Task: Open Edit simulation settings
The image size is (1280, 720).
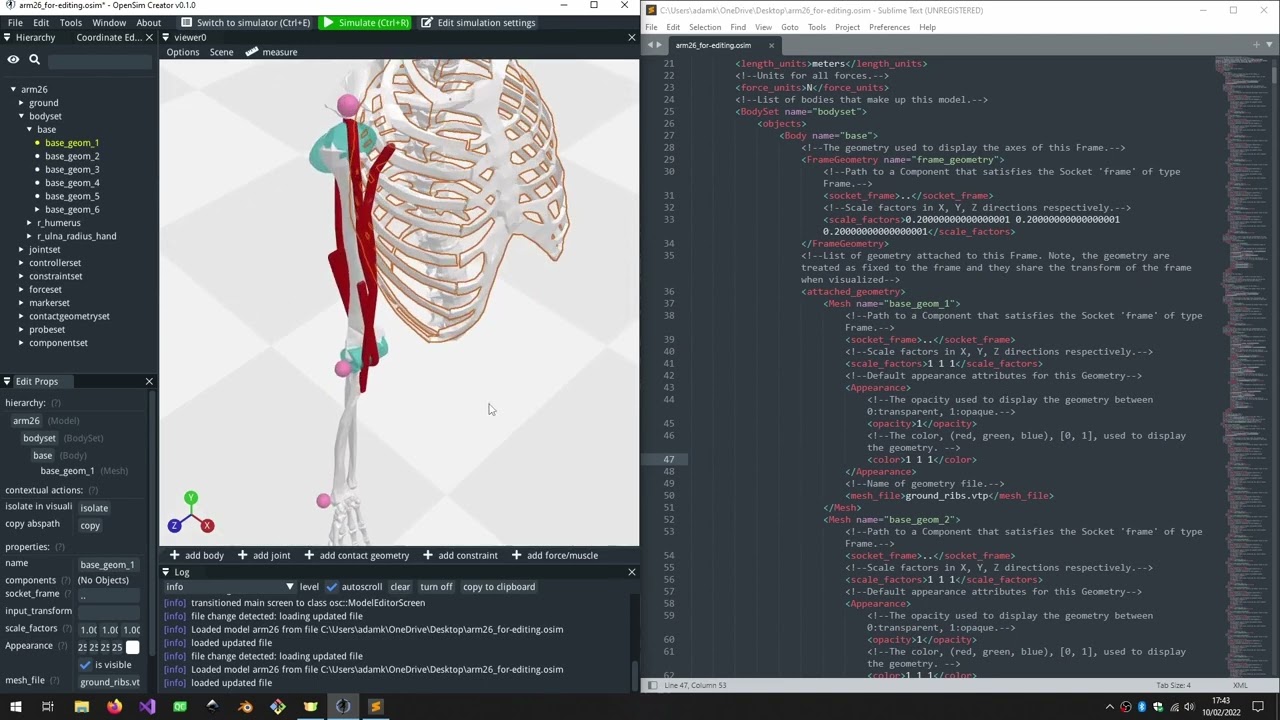Action: (478, 22)
